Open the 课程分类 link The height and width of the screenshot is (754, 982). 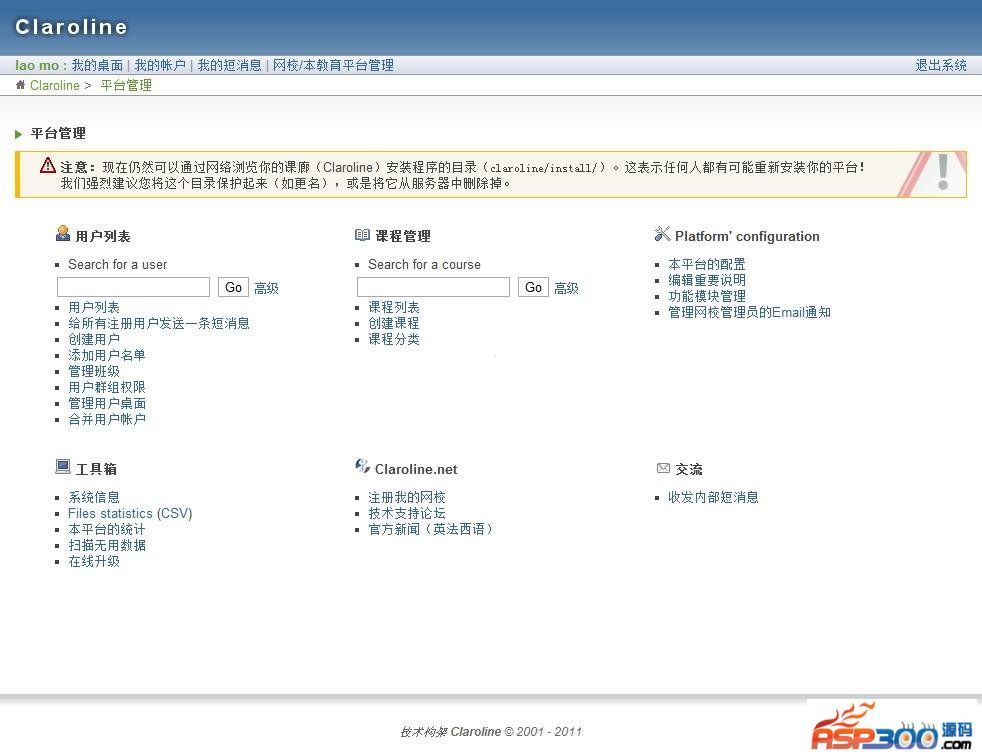click(x=394, y=339)
